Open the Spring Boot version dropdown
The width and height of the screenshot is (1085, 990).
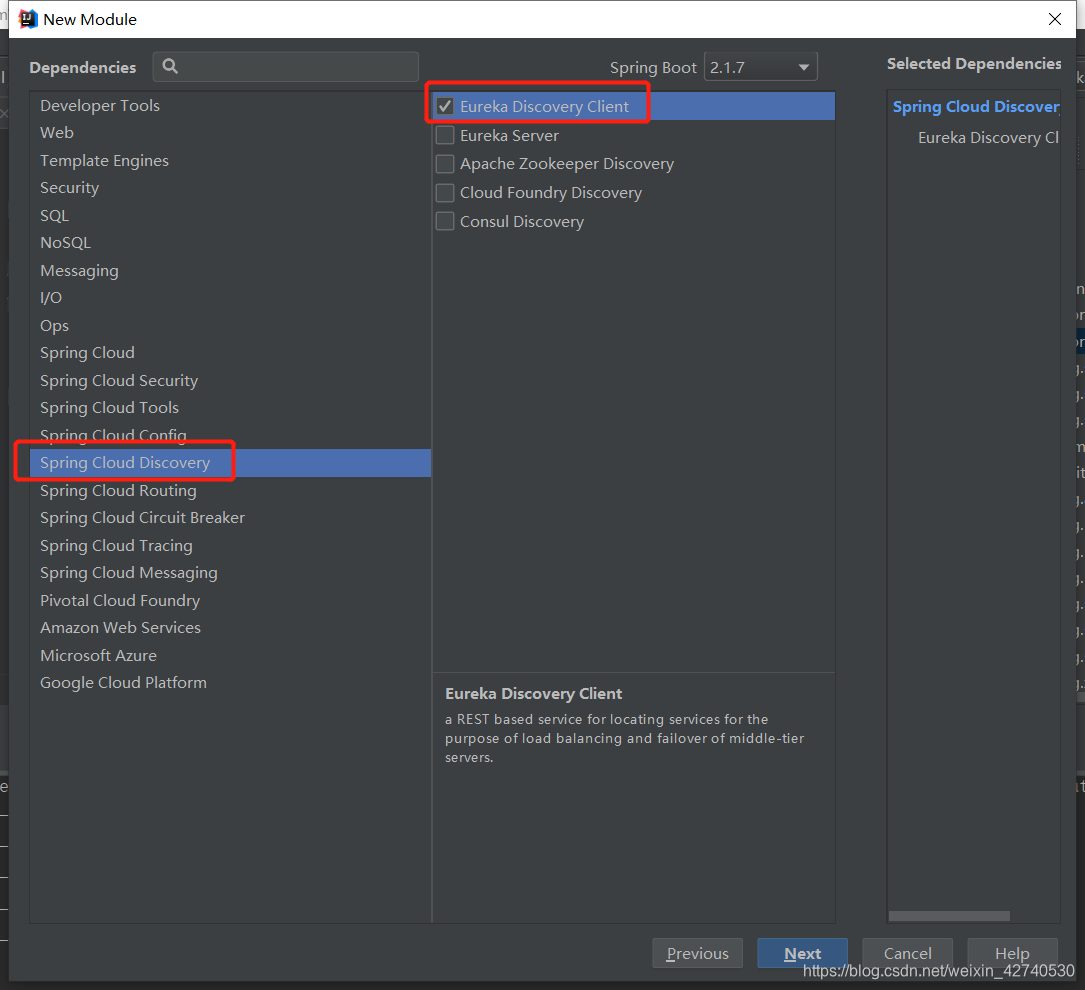pyautogui.click(x=760, y=67)
